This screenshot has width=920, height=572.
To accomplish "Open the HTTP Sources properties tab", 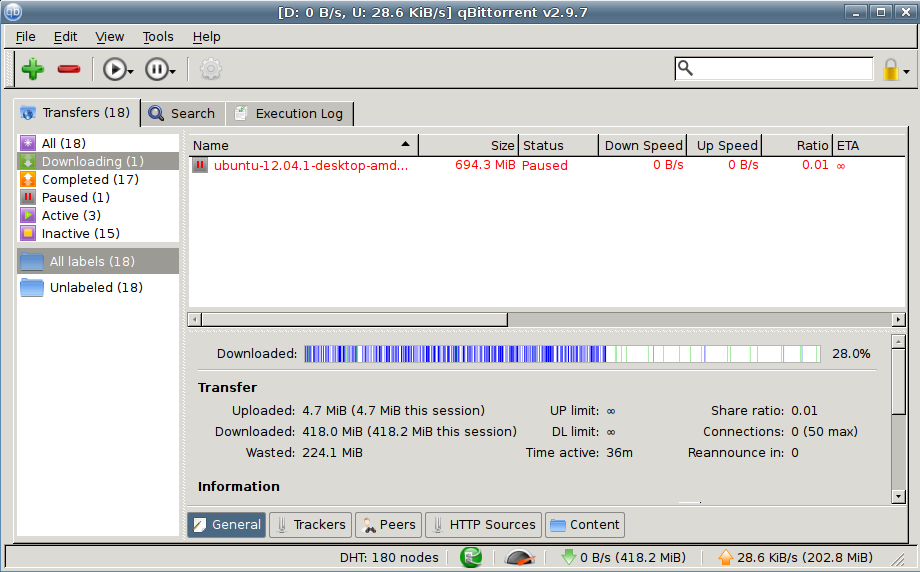I will pos(483,524).
